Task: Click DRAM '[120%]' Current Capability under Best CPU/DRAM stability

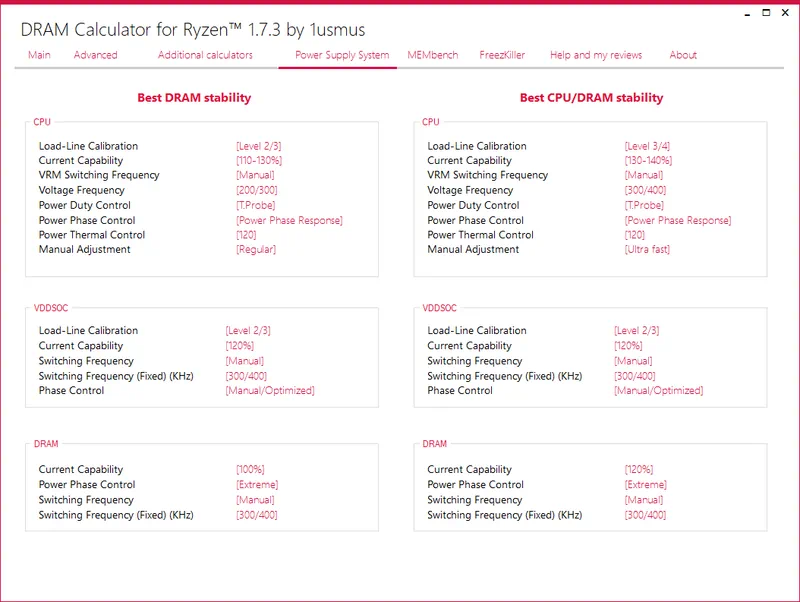Action: coord(639,469)
